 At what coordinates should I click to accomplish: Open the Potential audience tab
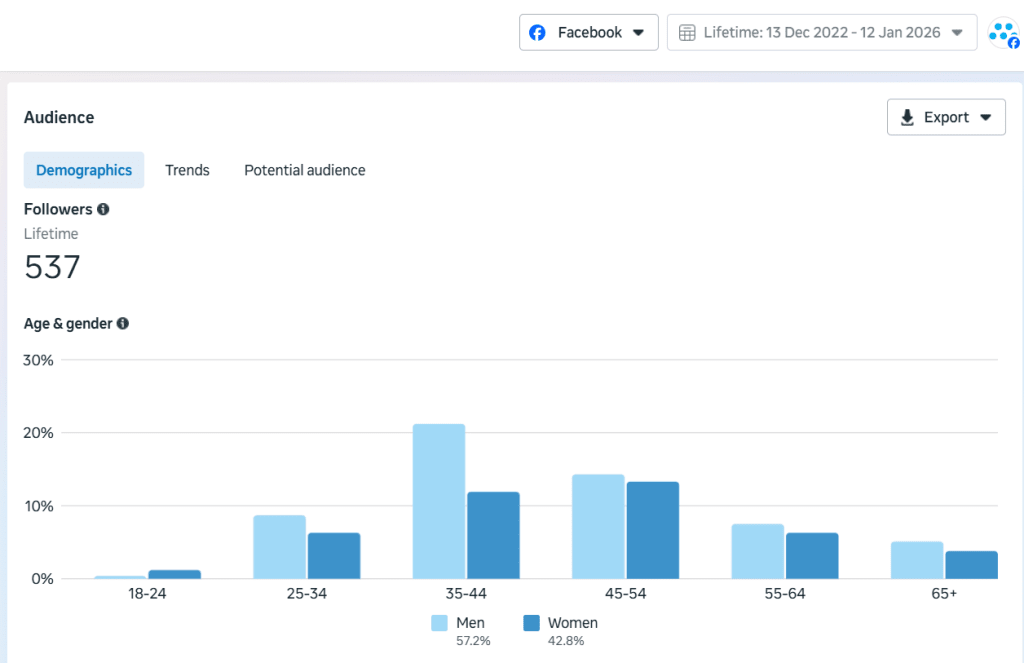305,170
